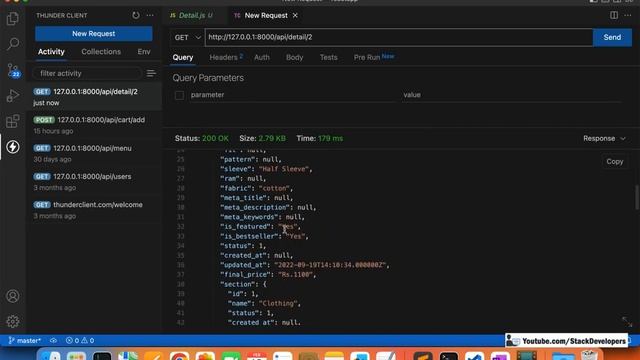Click the "sleeve": "Half Sleeve" line
The height and width of the screenshot is (360, 640).
coord(266,169)
